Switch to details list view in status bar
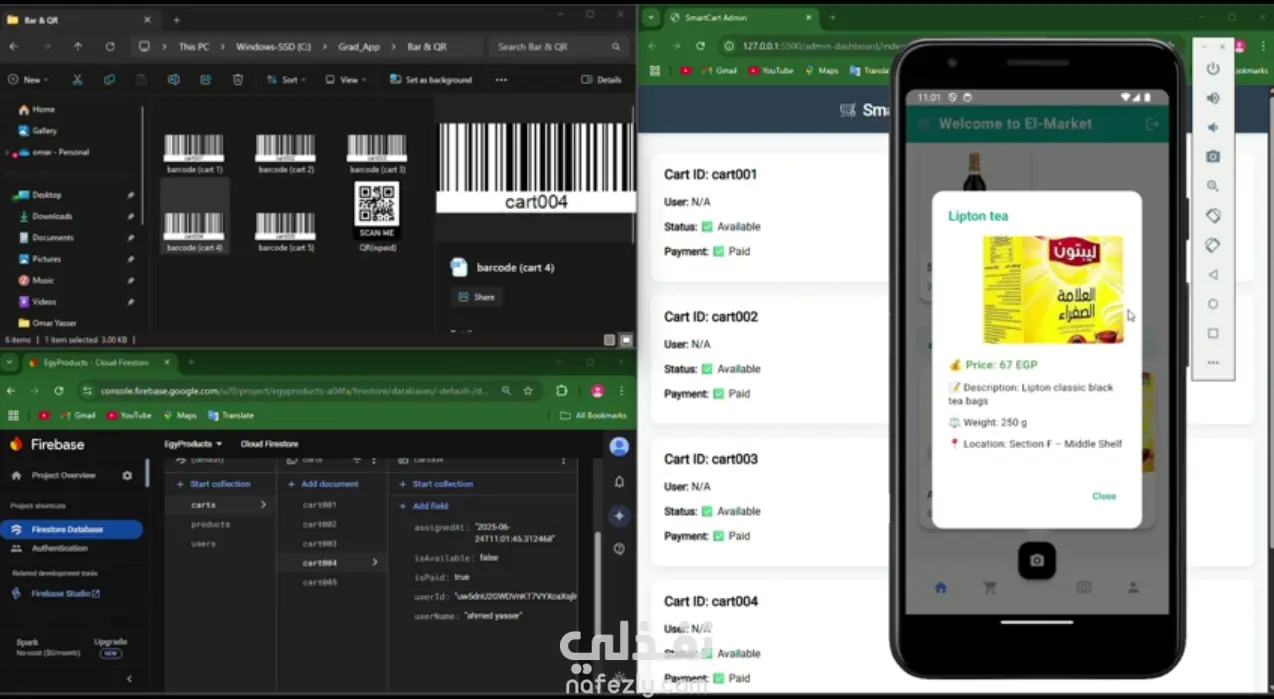Viewport: 1274px width, 699px height. tap(610, 340)
